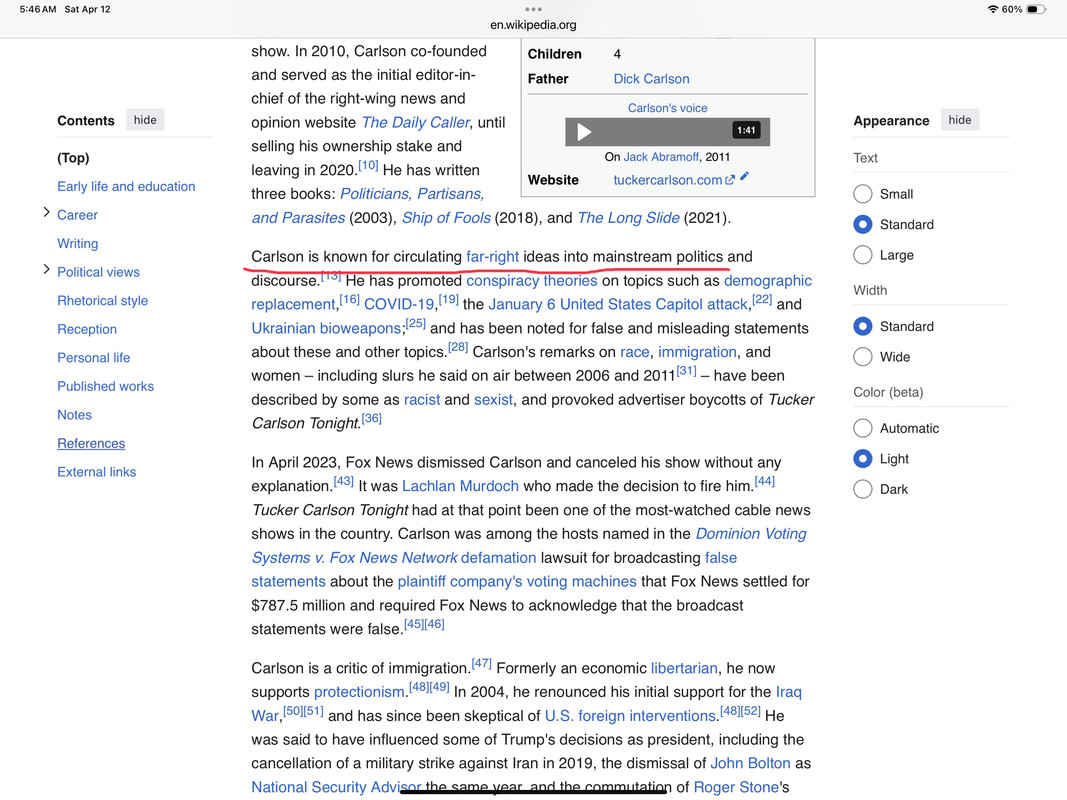The width and height of the screenshot is (1067, 800).
Task: Open plaintiff company's voting machines link
Action: 516,582
